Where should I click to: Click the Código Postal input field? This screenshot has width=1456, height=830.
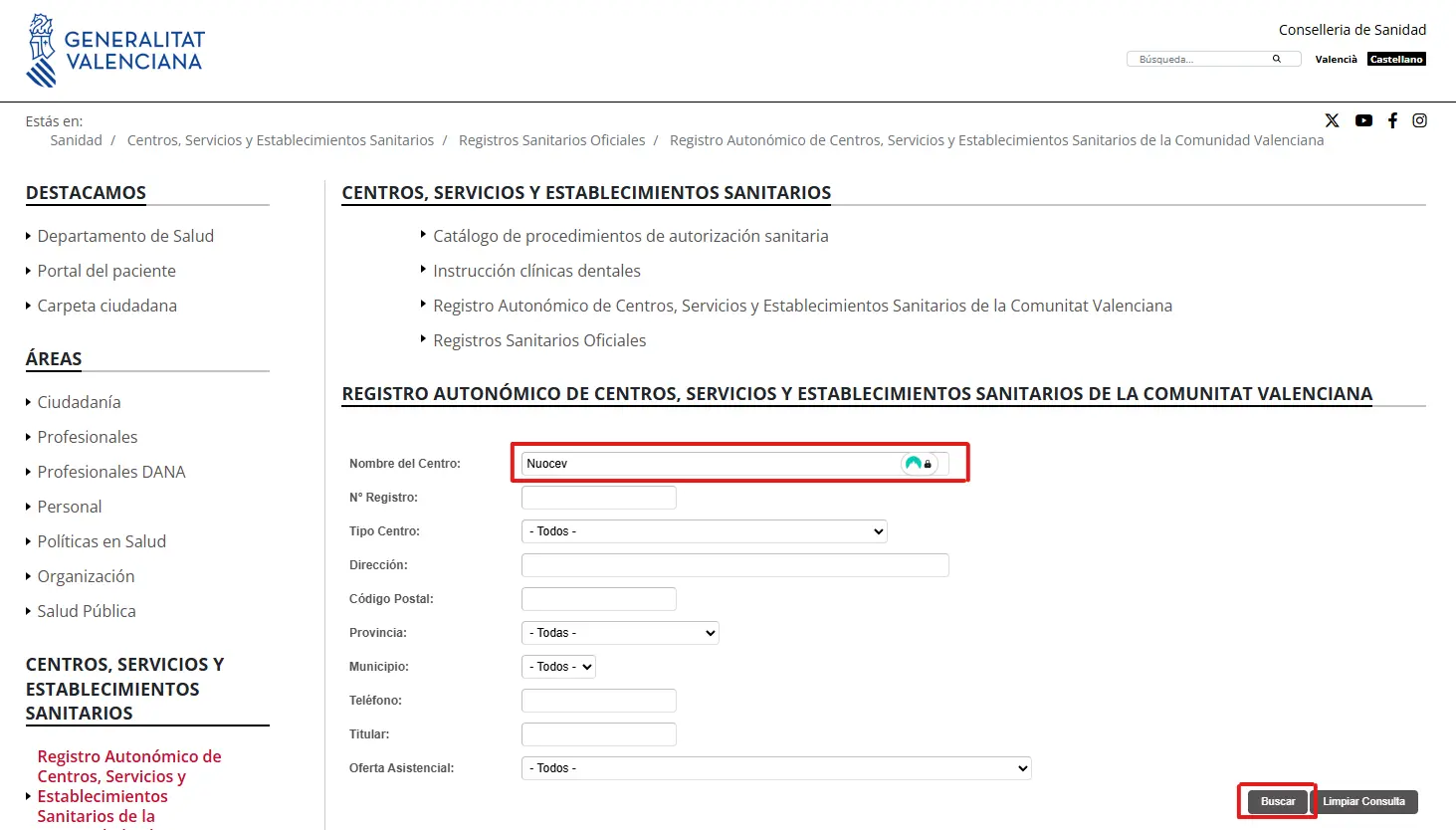coord(599,599)
